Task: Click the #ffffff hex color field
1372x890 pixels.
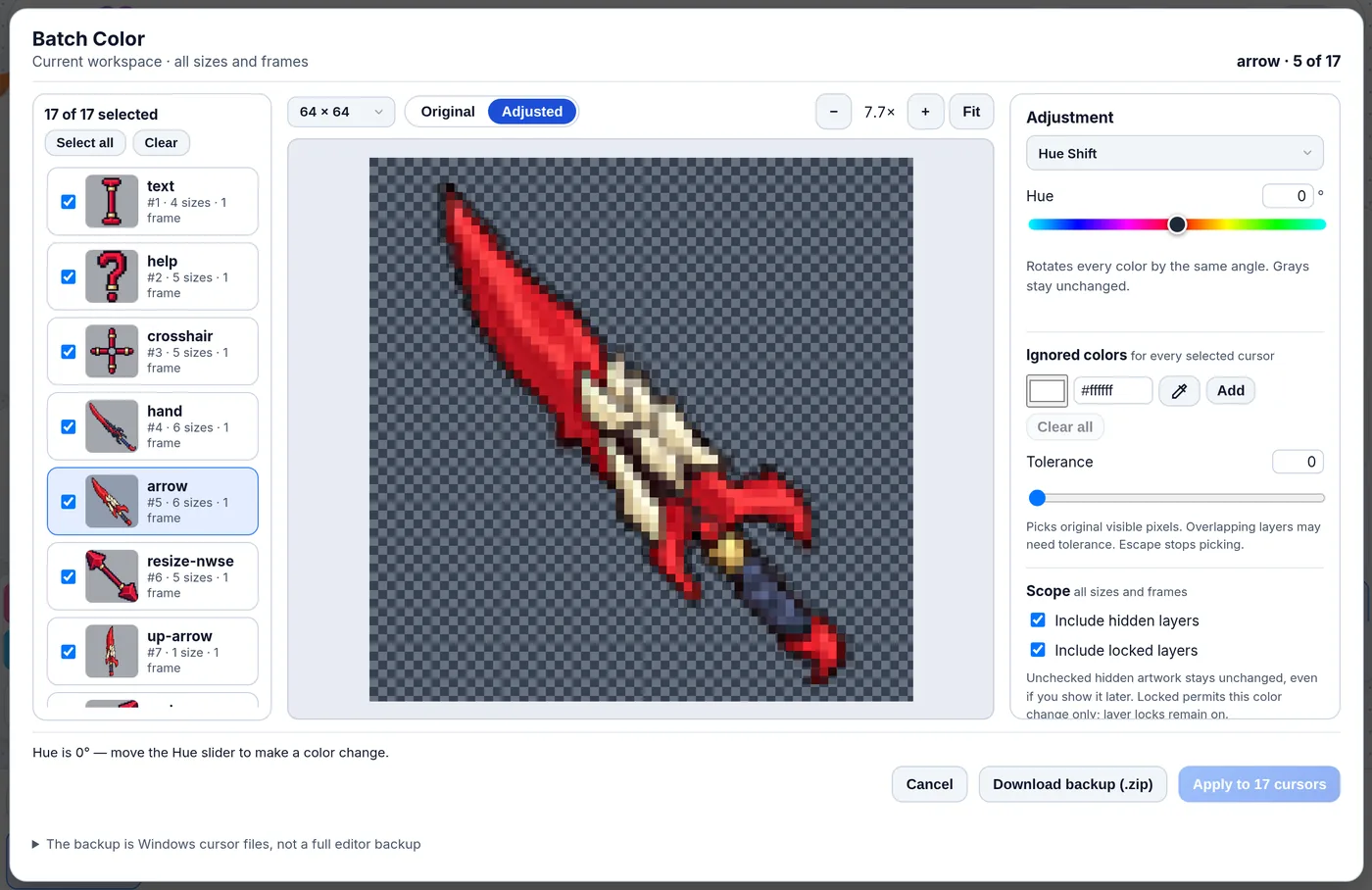Action: coord(1113,390)
